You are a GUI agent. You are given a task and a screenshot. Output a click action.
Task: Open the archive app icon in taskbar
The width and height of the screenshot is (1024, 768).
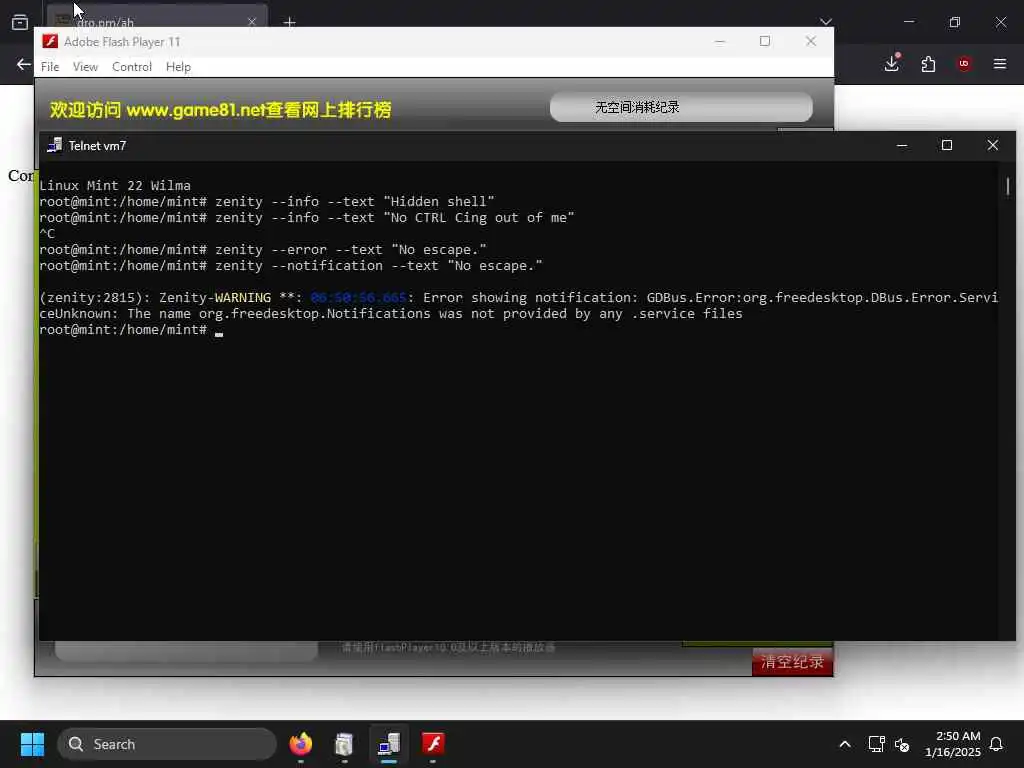(344, 744)
